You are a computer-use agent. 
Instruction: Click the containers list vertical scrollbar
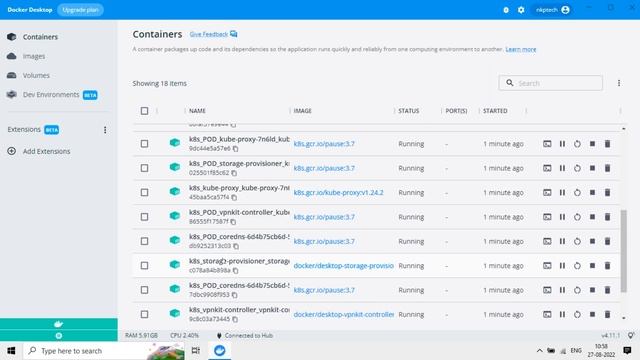click(x=623, y=251)
